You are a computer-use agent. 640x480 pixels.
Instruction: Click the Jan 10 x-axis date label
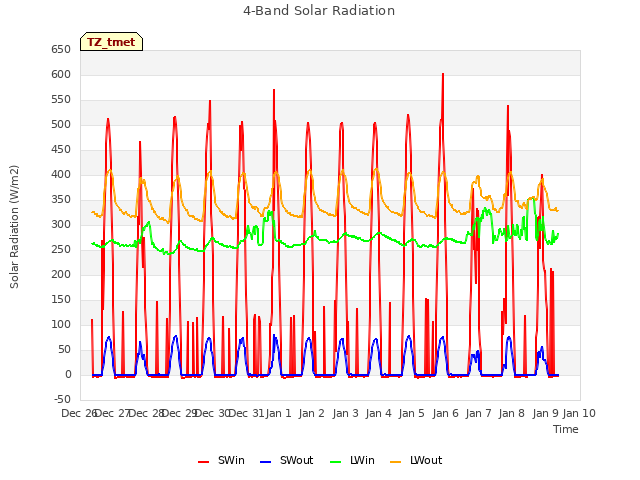pos(579,413)
